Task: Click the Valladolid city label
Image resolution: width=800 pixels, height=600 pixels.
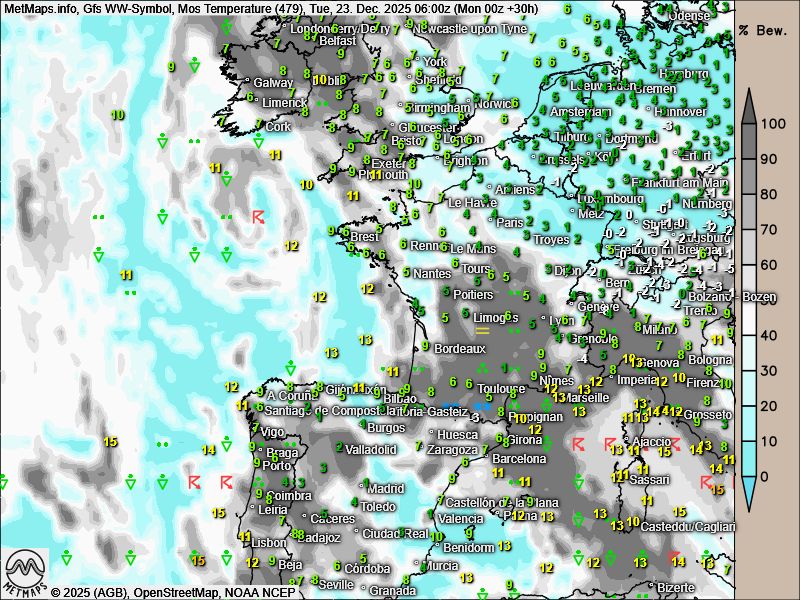Action: (371, 450)
